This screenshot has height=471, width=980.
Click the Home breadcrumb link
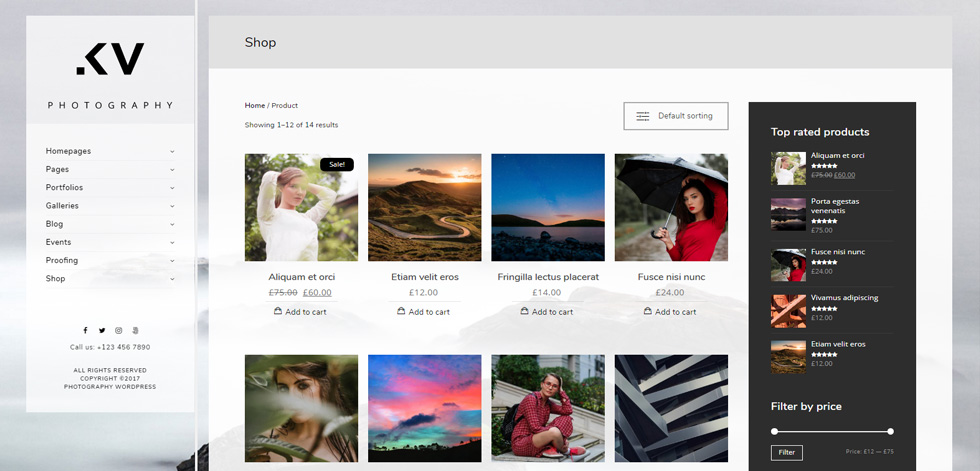tap(254, 106)
